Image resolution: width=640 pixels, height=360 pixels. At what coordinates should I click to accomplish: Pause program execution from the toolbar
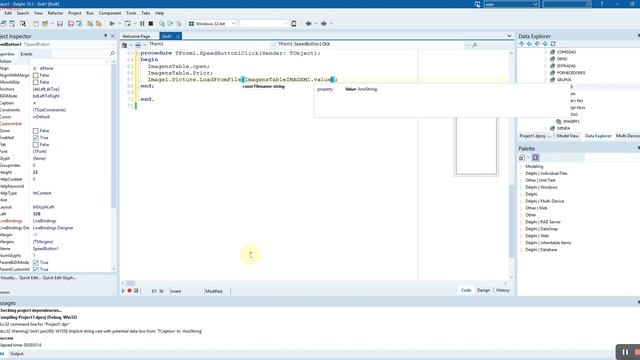point(142,24)
